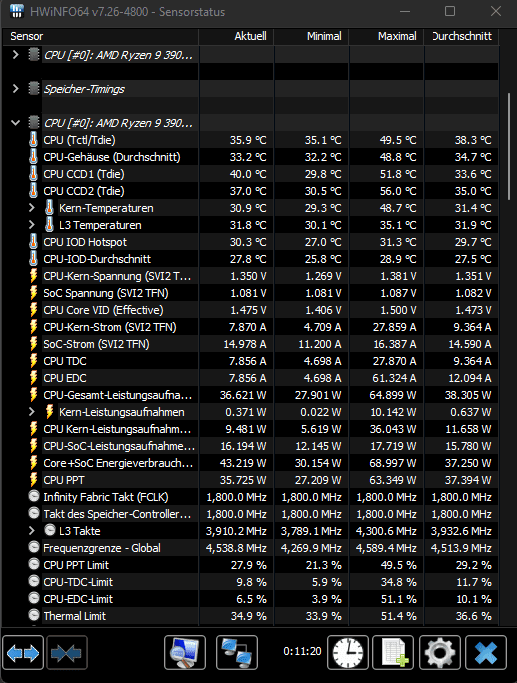Click lightning icon of CPU TDC row

click(34, 361)
